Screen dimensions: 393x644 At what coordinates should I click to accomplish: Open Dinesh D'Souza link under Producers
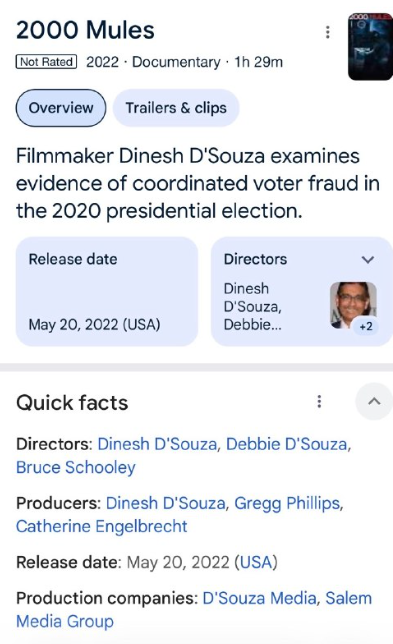click(165, 503)
